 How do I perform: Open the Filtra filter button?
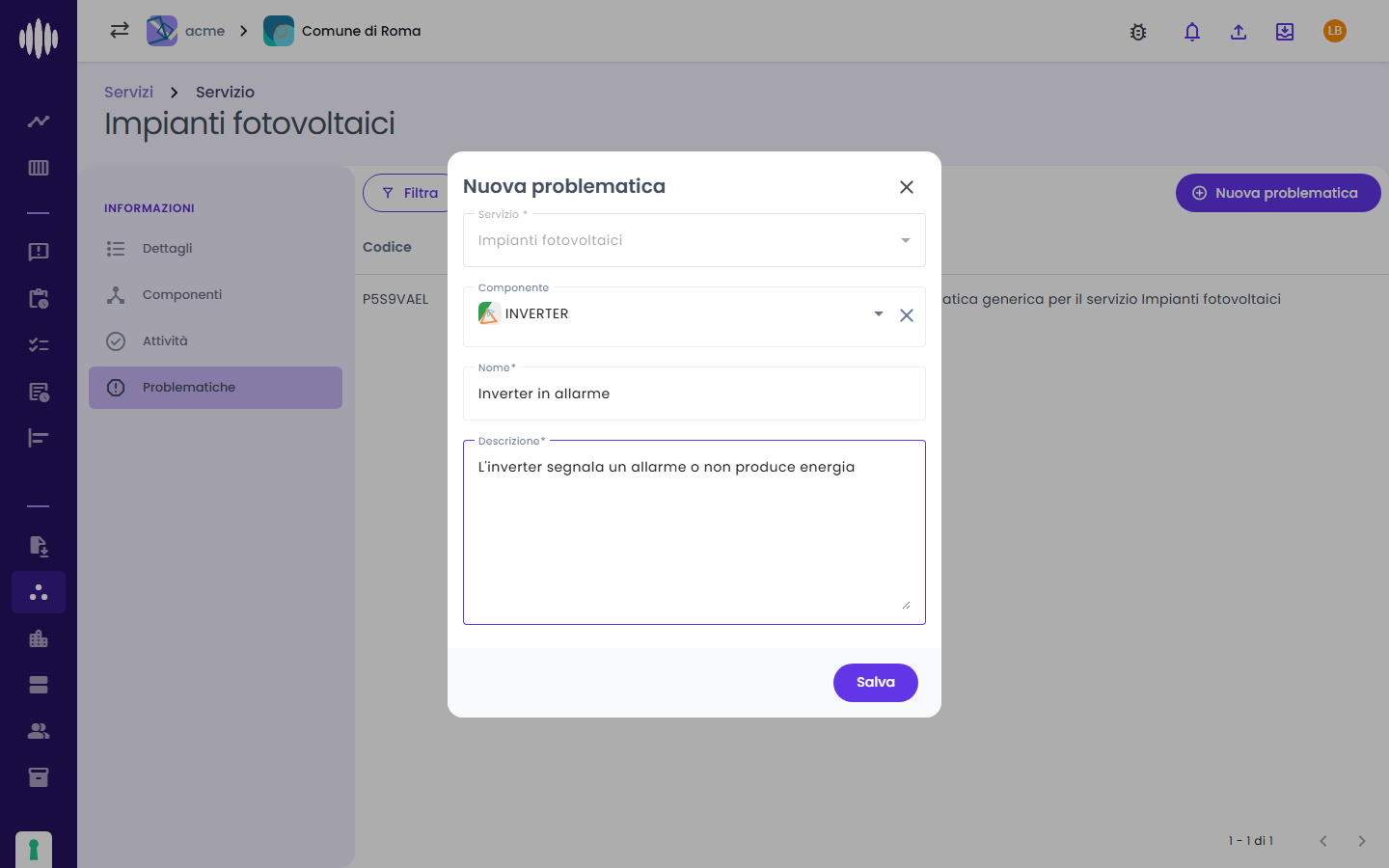coord(409,193)
